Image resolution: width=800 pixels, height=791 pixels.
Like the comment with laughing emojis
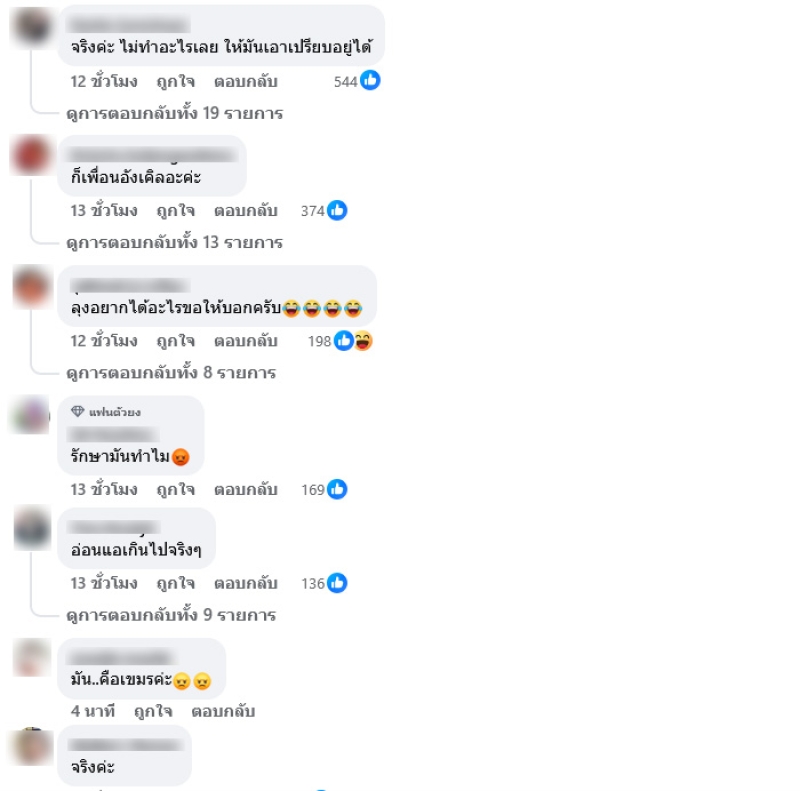click(x=176, y=341)
